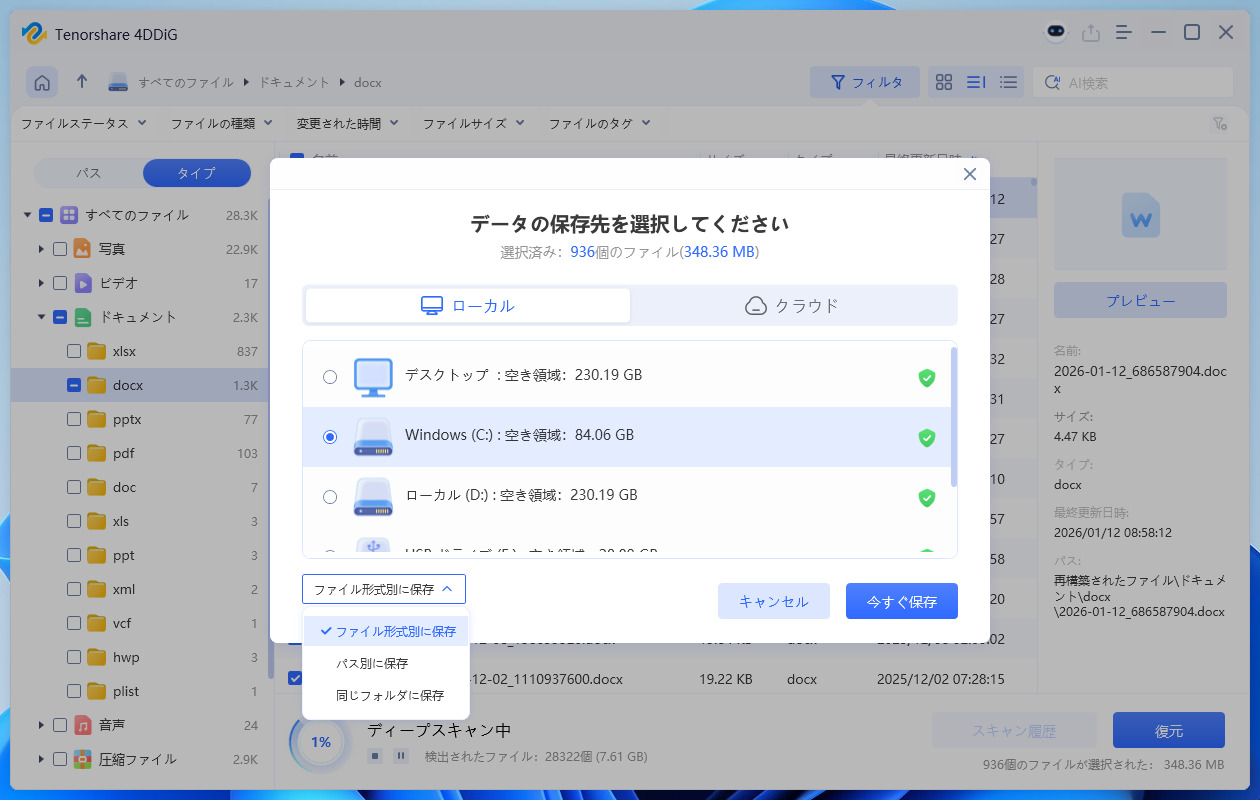This screenshot has height=800, width=1260.
Task: Click the ビデオ category icon
Action: point(82,283)
